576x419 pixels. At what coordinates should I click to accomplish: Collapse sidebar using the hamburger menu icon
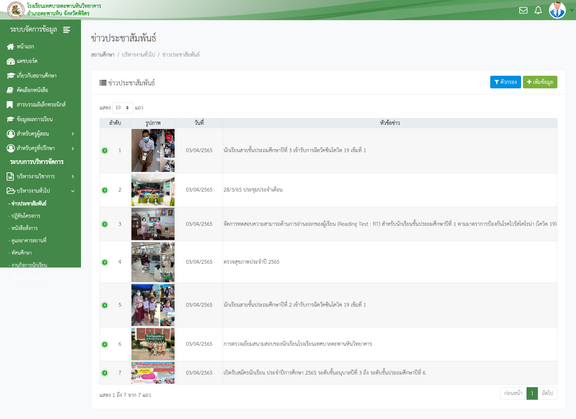pos(66,30)
